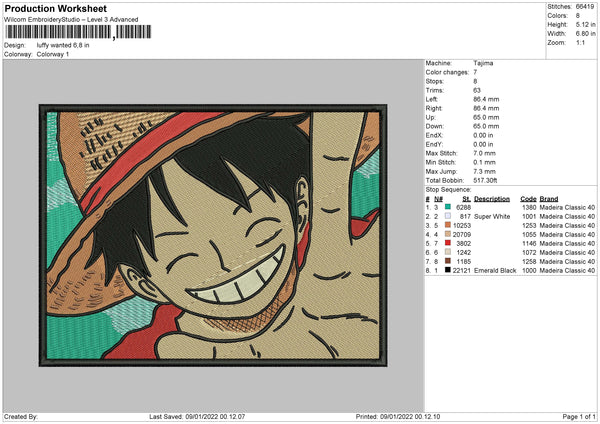Click the Luffy embroidery design preview
Image resolution: width=600 pixels, height=424 pixels.
(x=213, y=235)
